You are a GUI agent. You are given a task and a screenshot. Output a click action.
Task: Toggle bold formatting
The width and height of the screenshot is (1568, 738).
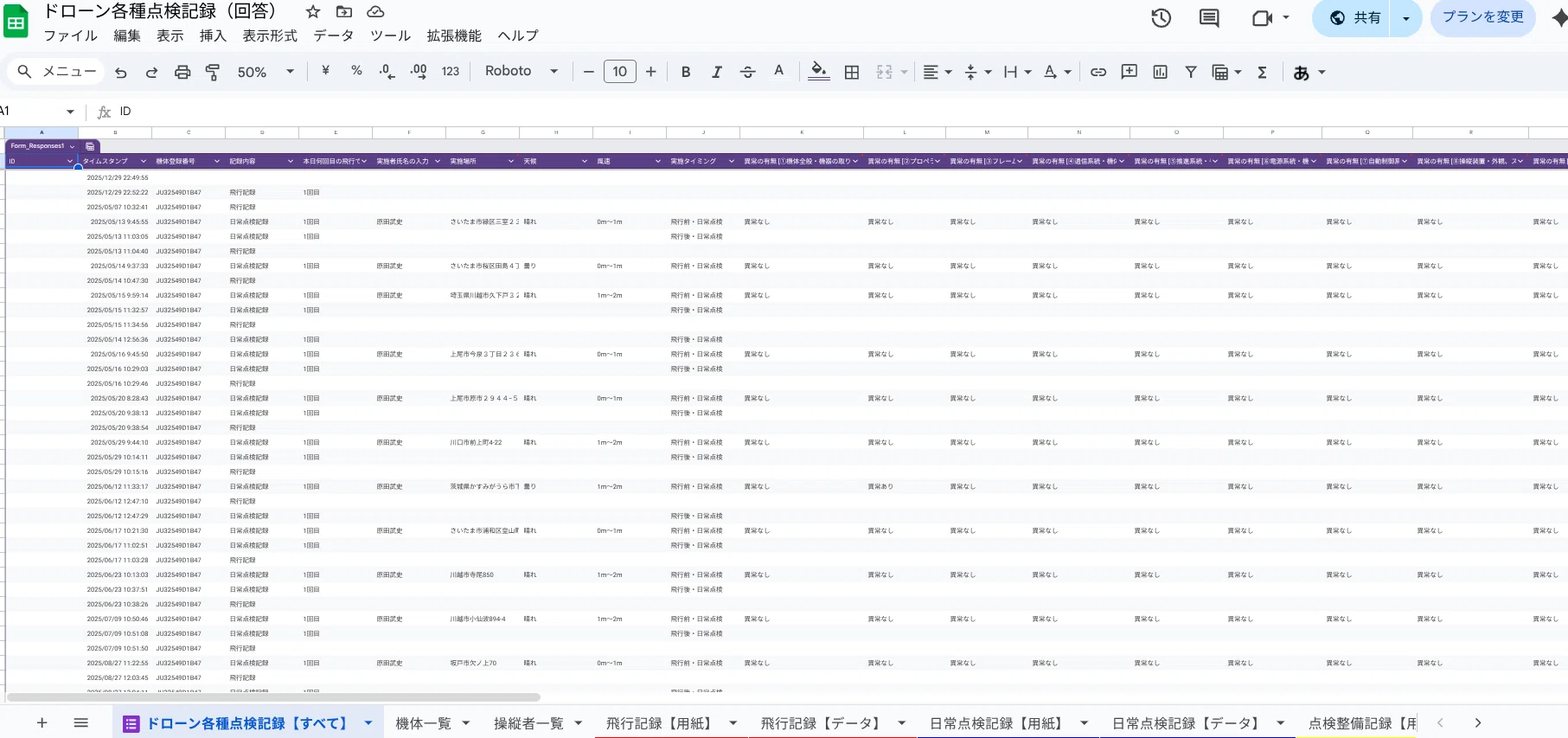(x=686, y=72)
